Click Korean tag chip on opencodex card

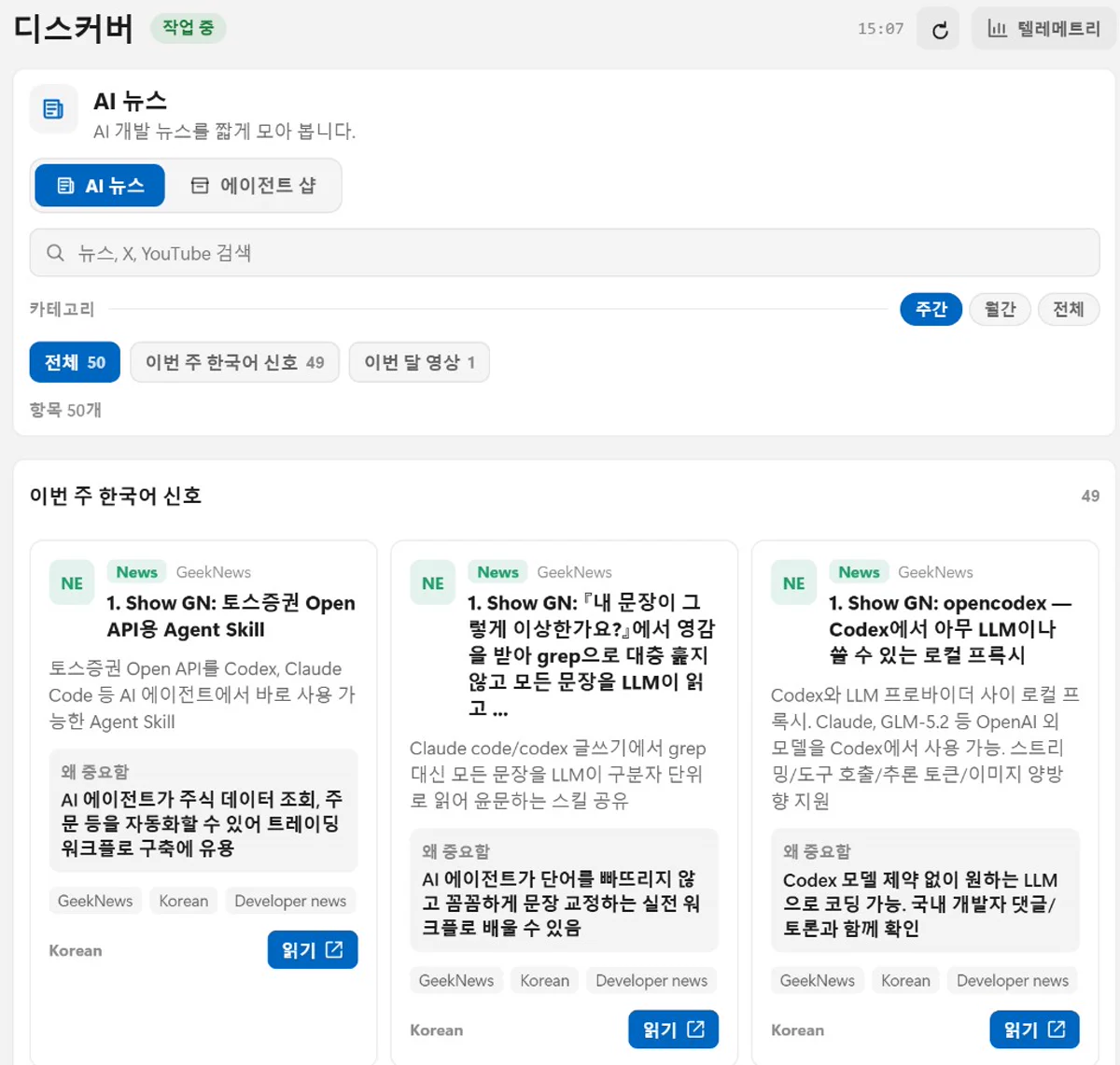(x=906, y=980)
